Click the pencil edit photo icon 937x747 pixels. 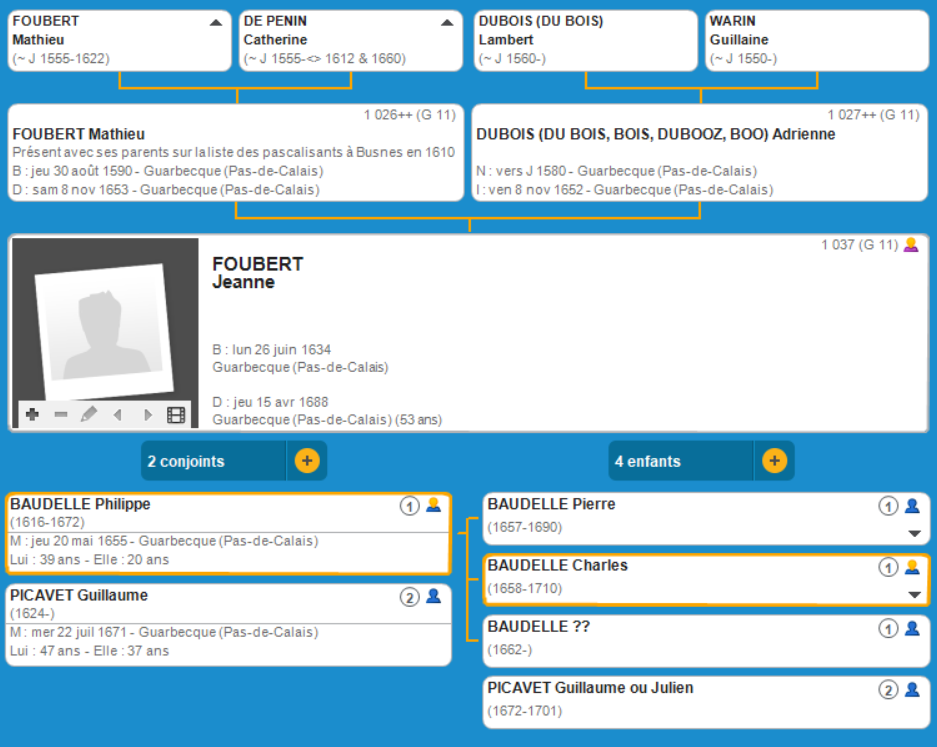coord(89,415)
